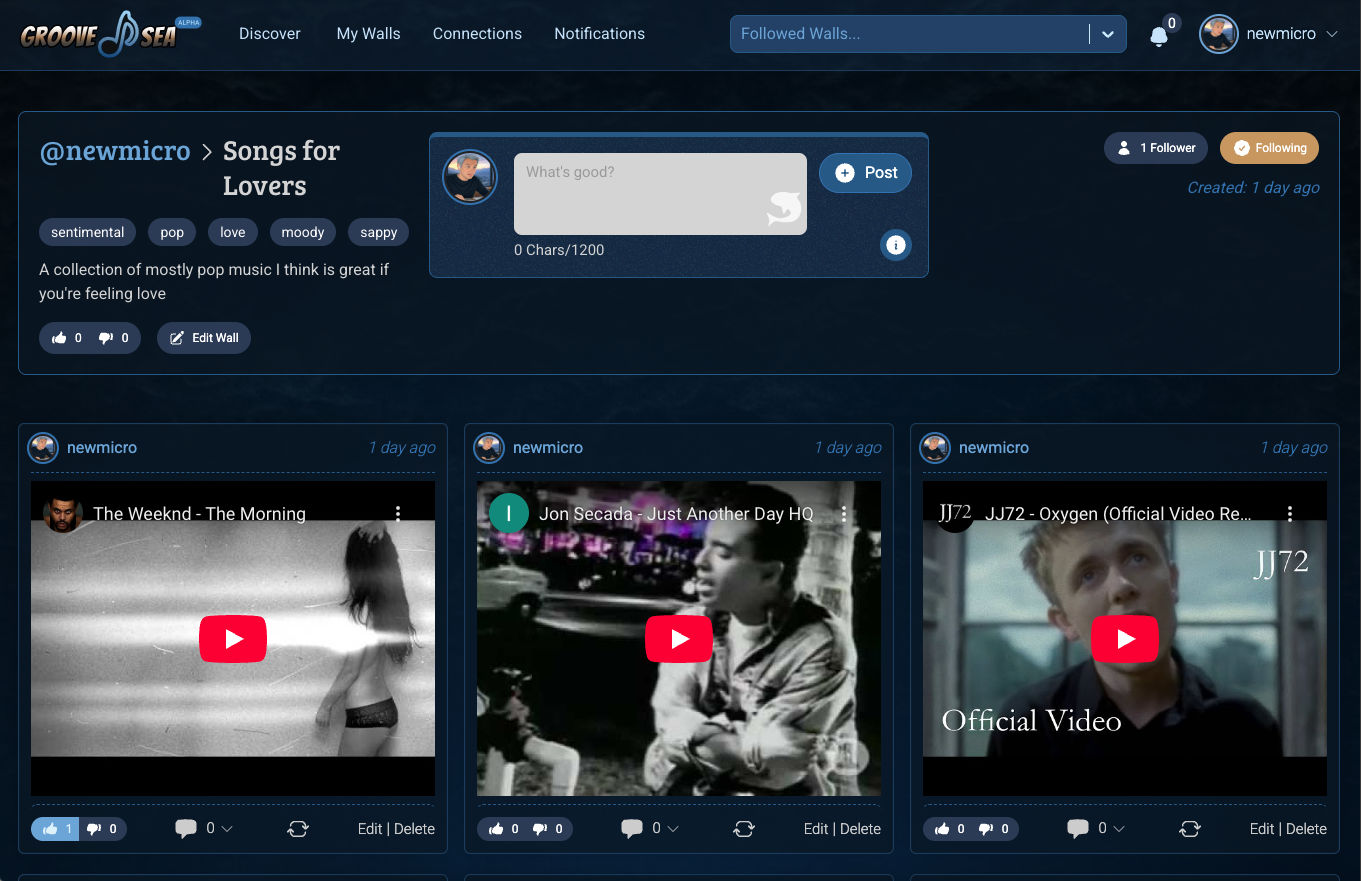Delete The Weeknd - The Morning post
1361x881 pixels.
point(414,829)
